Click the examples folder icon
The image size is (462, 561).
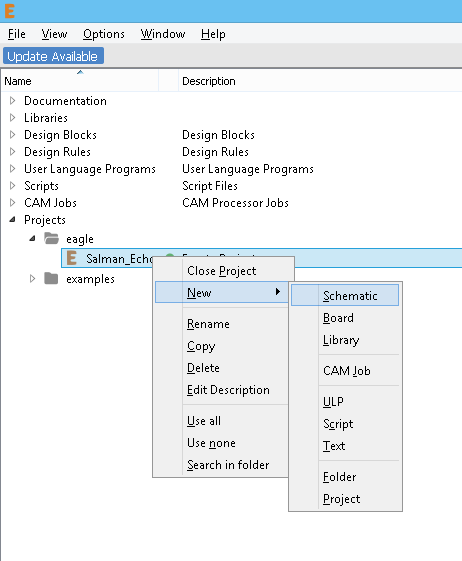coord(51,278)
